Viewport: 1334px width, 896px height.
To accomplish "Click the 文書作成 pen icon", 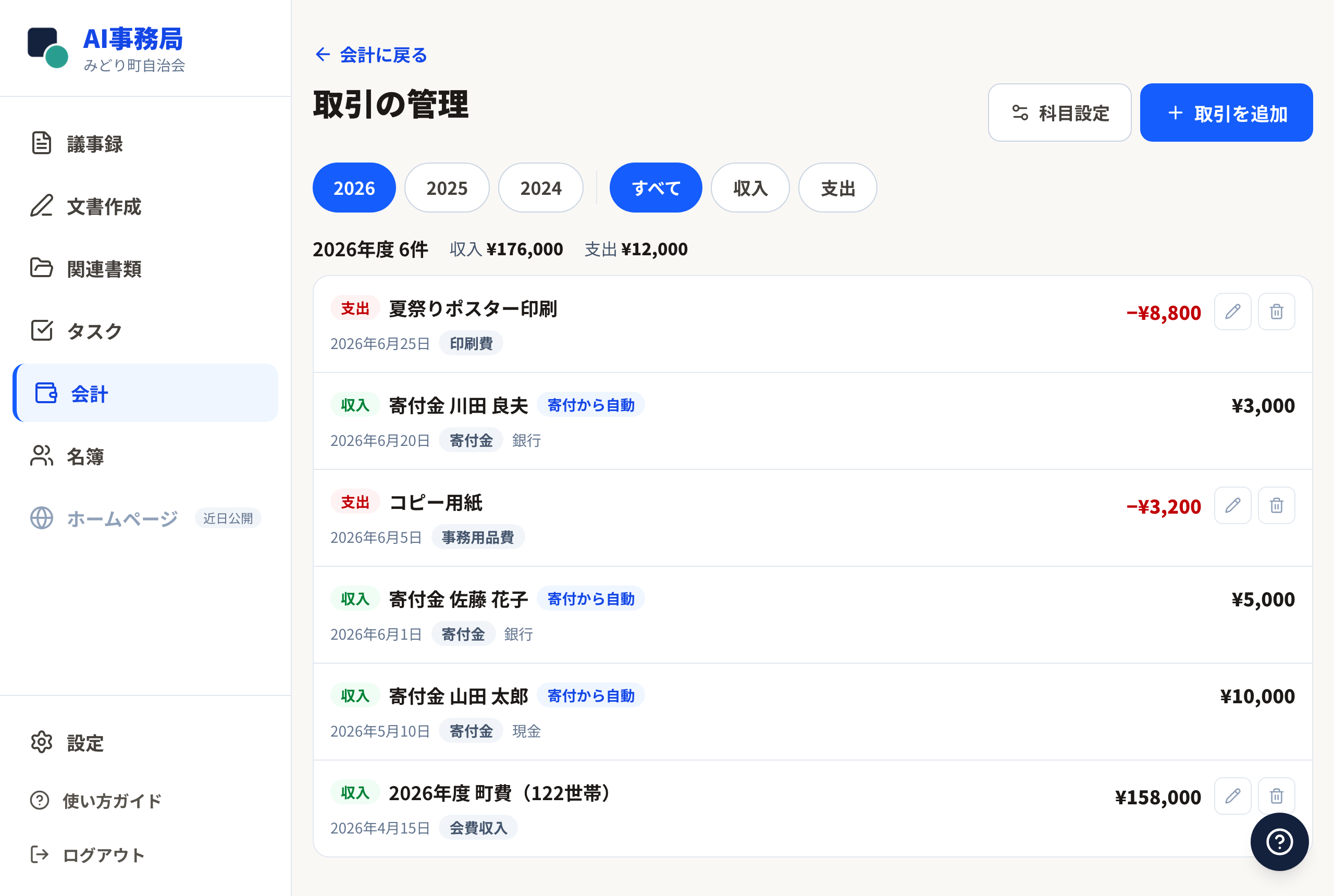I will (x=41, y=206).
